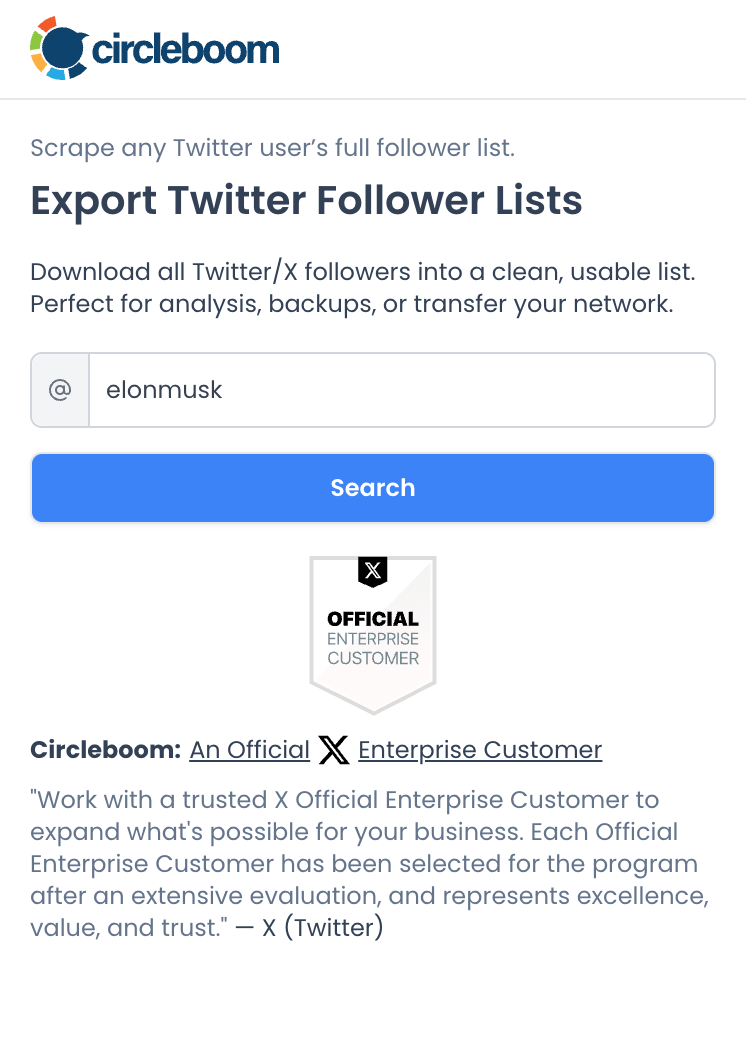Viewport: 746px width, 1064px height.
Task: Click the X icon between the customer links
Action: tap(333, 749)
